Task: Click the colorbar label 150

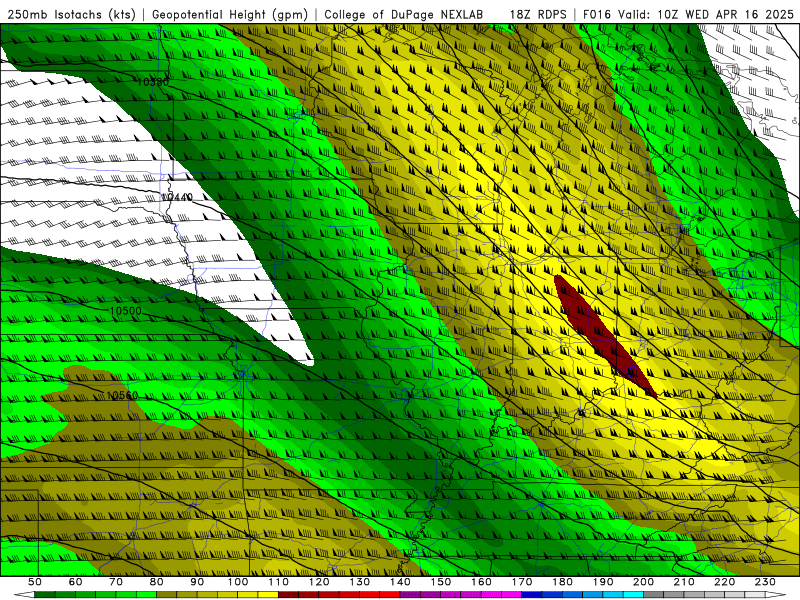Action: pyautogui.click(x=441, y=582)
